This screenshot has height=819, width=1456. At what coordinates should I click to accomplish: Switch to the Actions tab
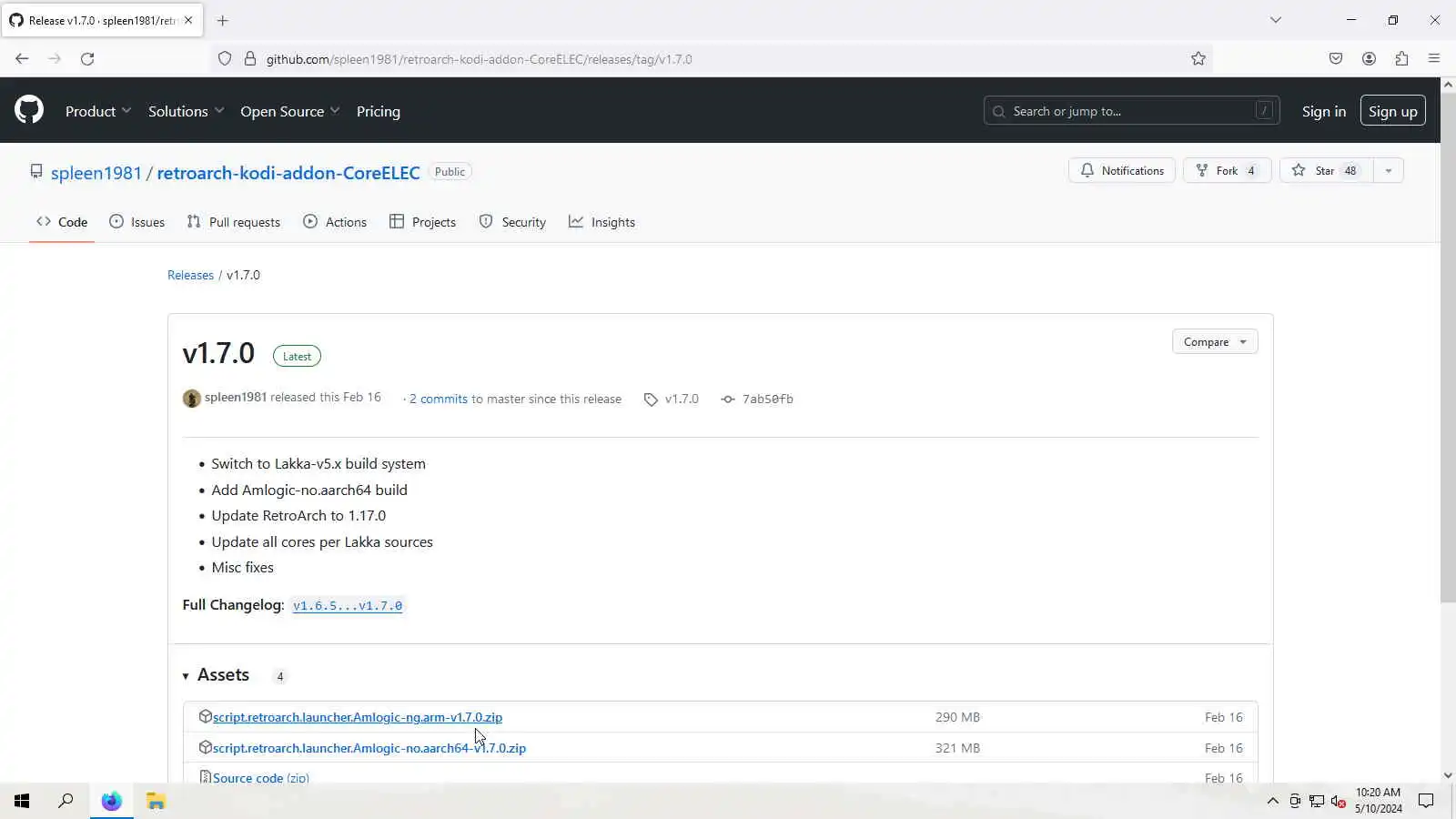[x=335, y=222]
